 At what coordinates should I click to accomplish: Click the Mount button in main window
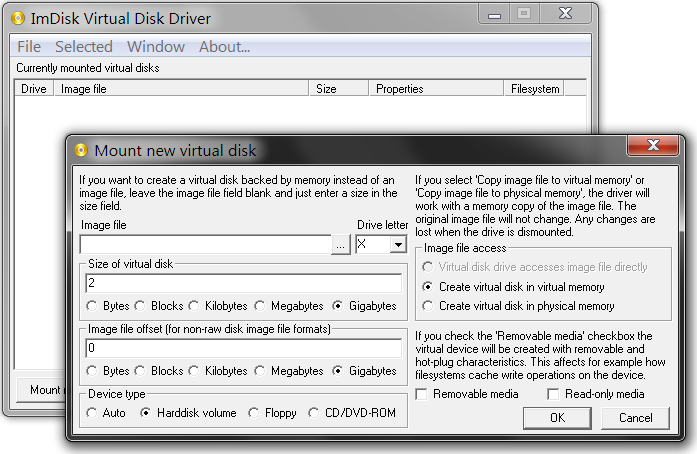(x=42, y=390)
